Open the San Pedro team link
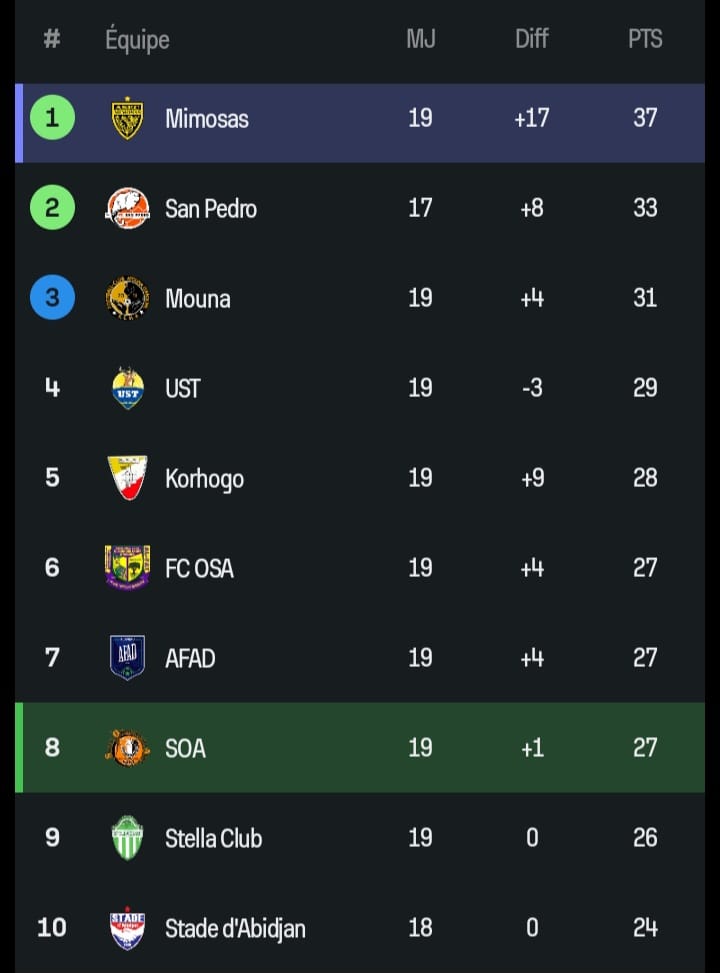 [211, 208]
